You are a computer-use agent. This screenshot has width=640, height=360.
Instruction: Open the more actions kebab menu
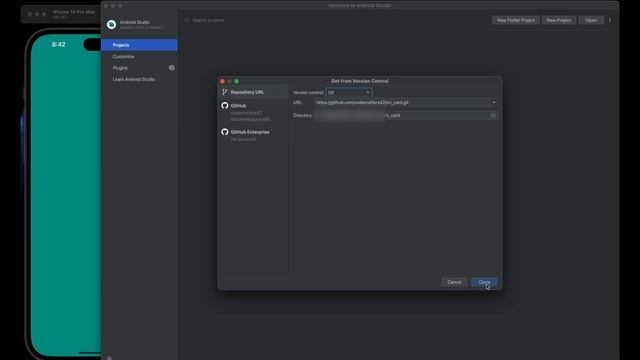point(610,20)
